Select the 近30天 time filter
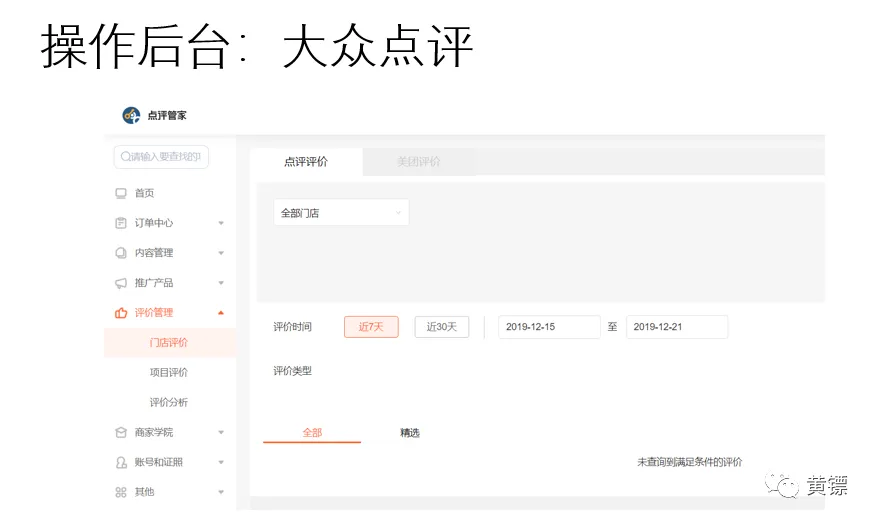This screenshot has height=524, width=876. coord(442,327)
